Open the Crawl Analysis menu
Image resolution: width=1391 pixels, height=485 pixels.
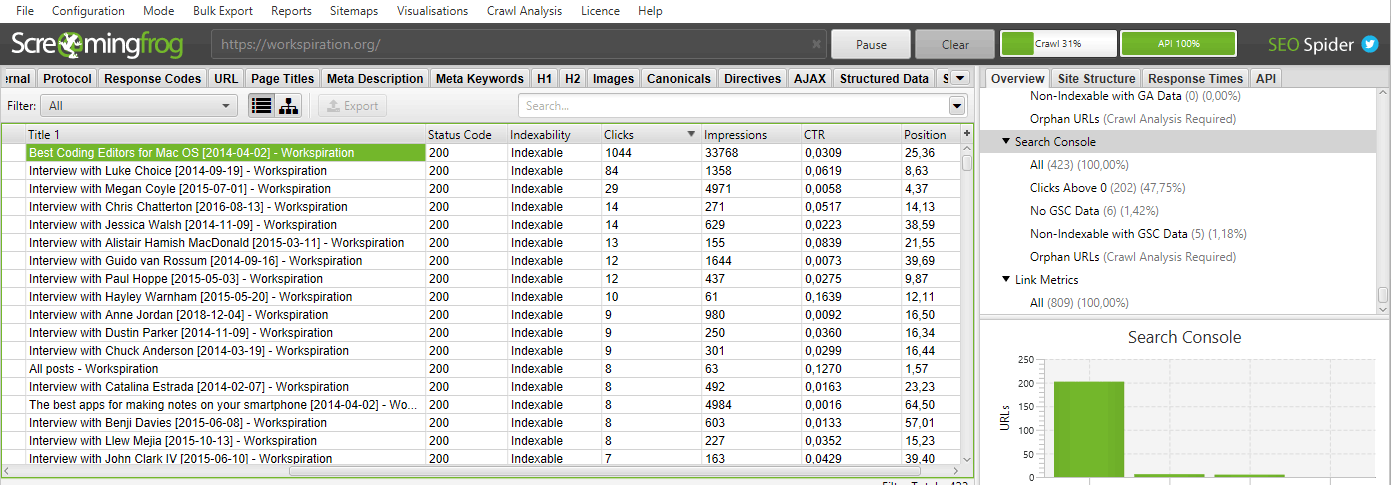point(524,11)
